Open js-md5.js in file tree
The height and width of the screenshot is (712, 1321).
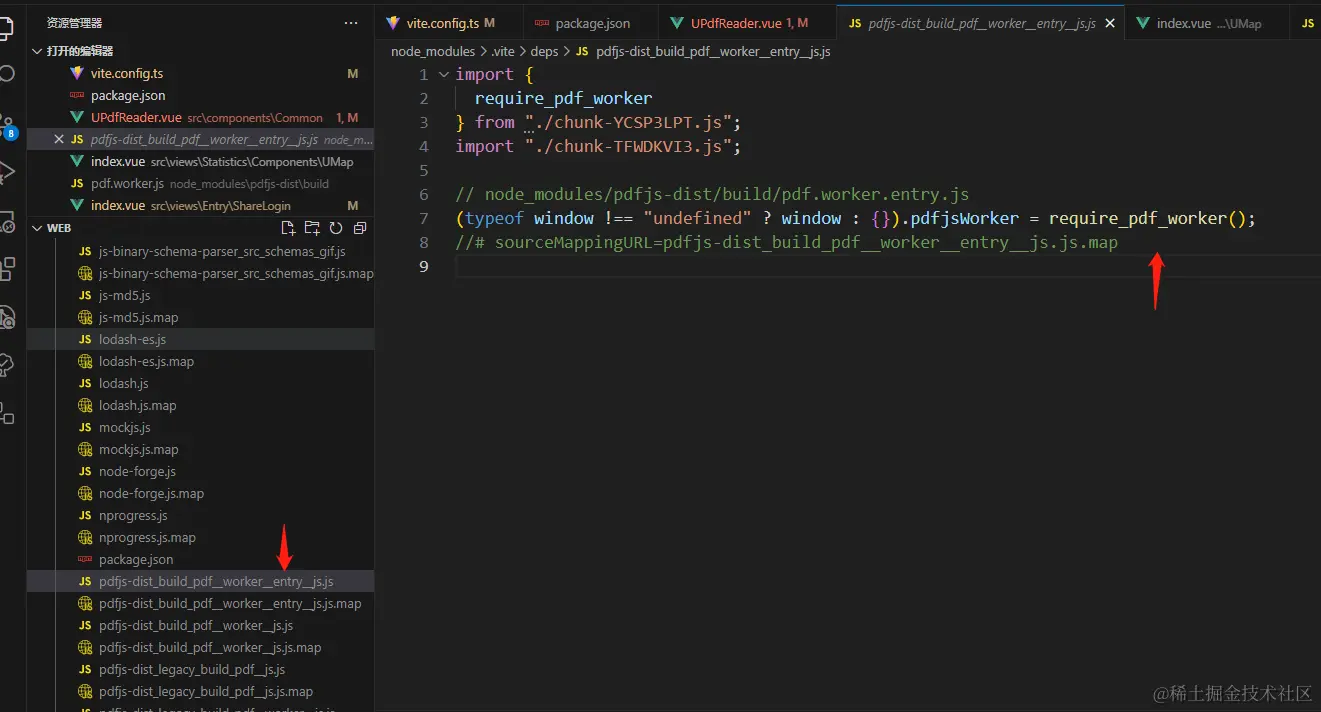200,295
